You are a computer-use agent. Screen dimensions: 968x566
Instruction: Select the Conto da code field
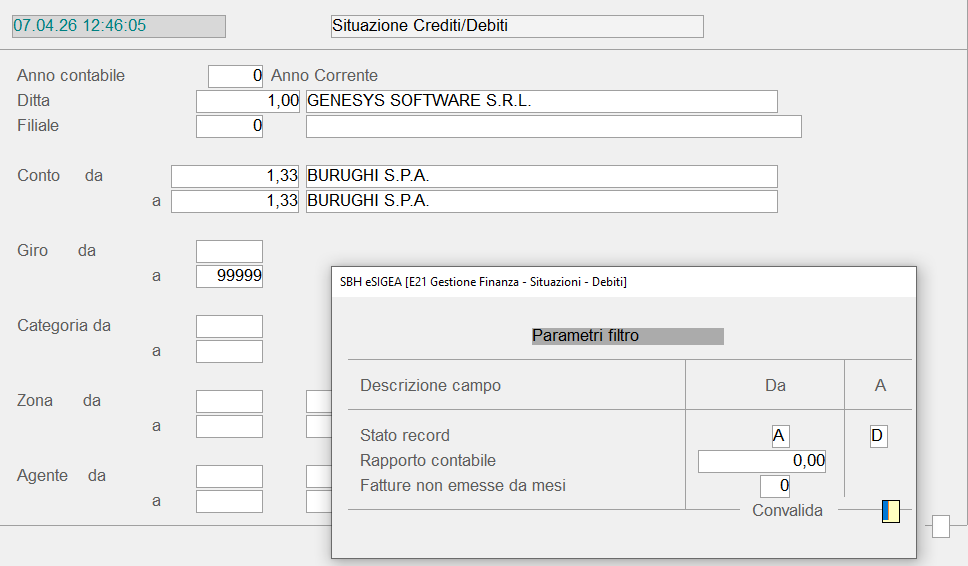(236, 176)
